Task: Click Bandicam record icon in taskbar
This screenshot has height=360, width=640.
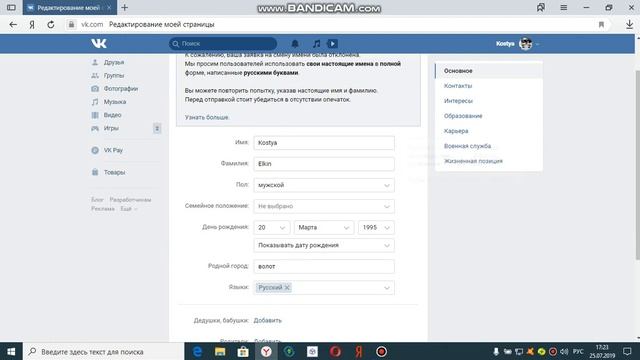Action: [381, 351]
